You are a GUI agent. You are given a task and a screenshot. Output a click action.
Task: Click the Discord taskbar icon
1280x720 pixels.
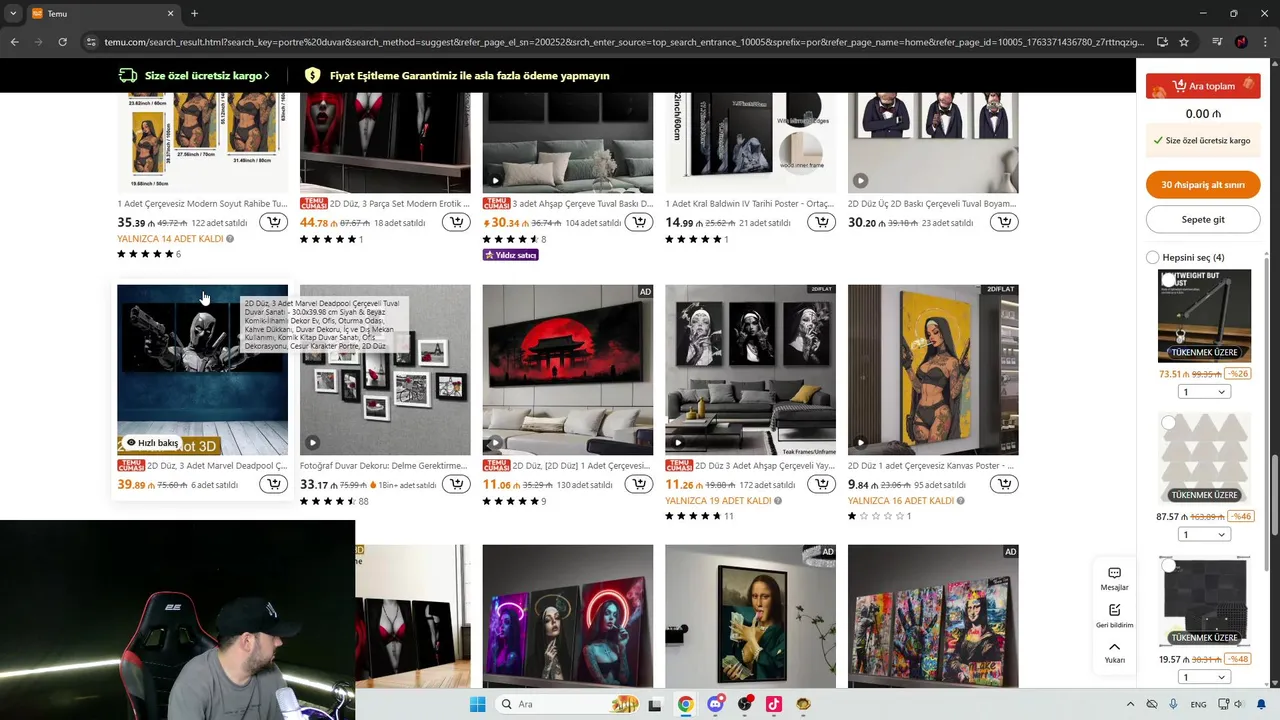pyautogui.click(x=715, y=704)
